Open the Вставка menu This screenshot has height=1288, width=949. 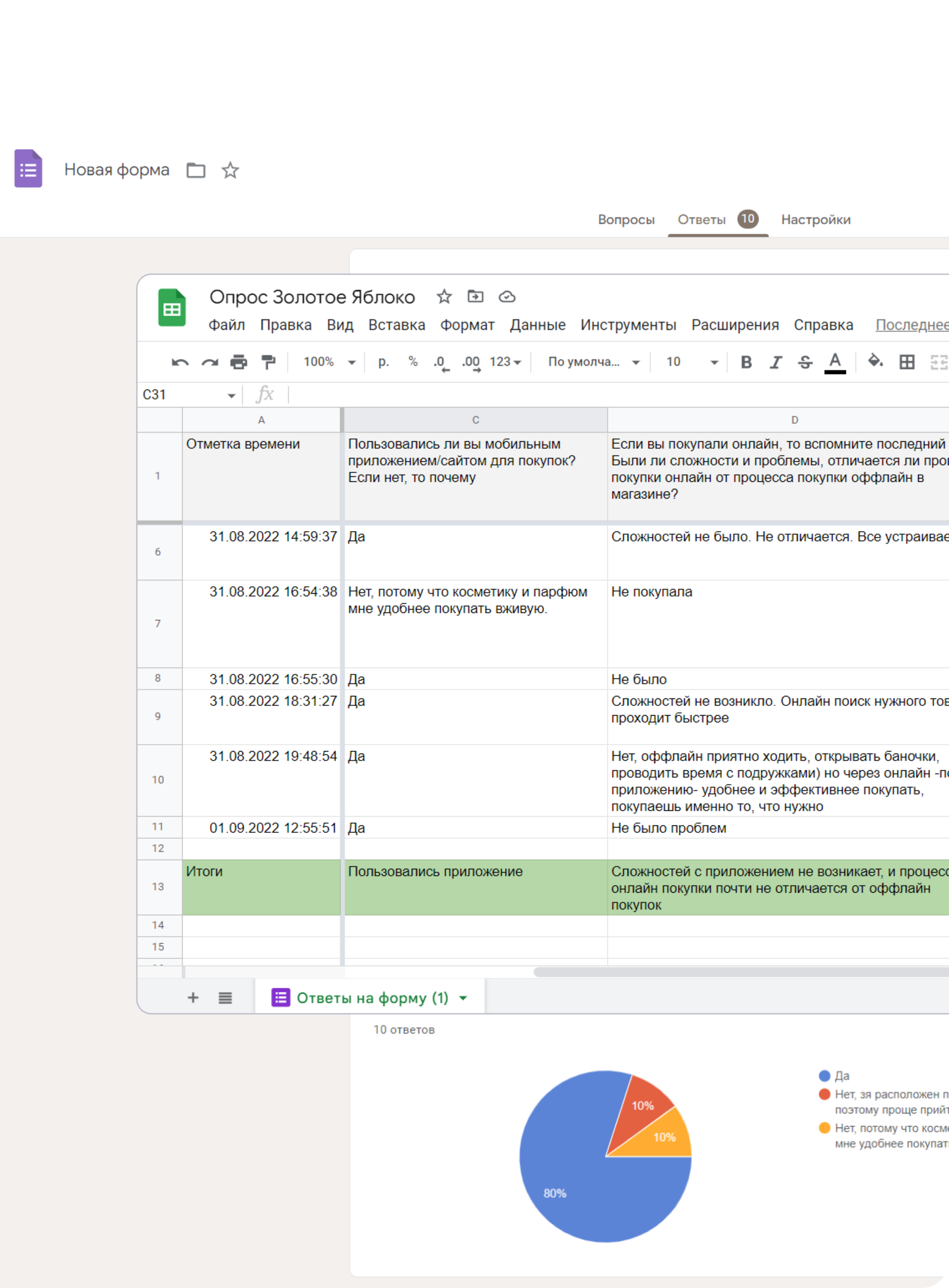pos(397,325)
